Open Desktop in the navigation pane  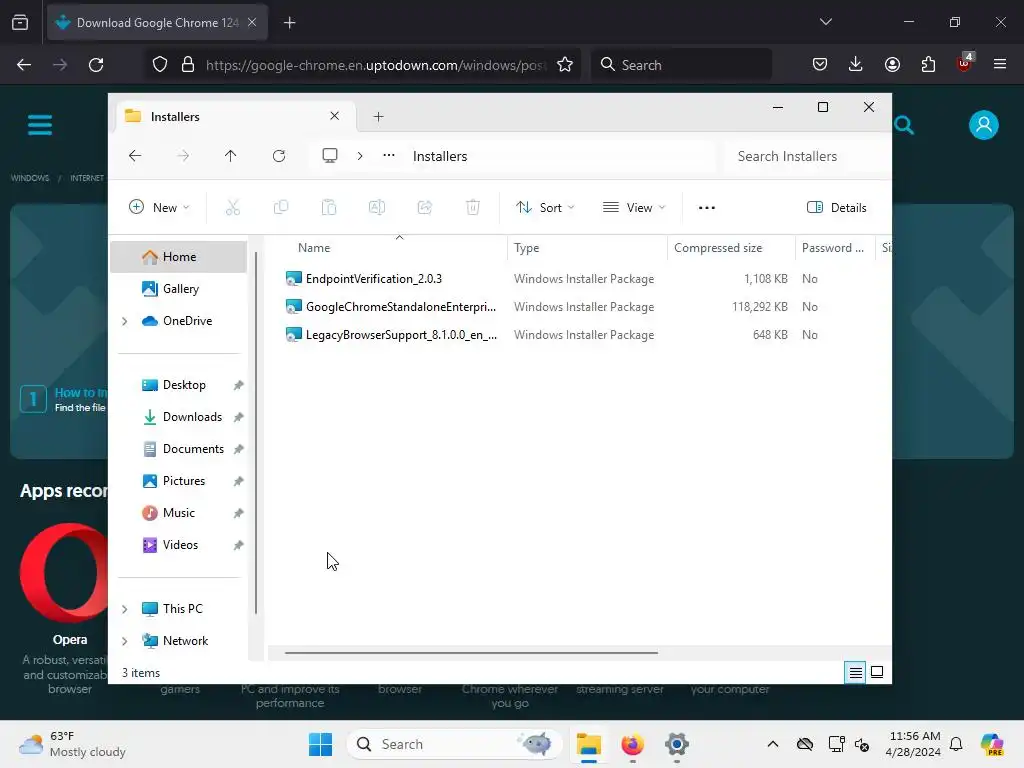(x=178, y=385)
